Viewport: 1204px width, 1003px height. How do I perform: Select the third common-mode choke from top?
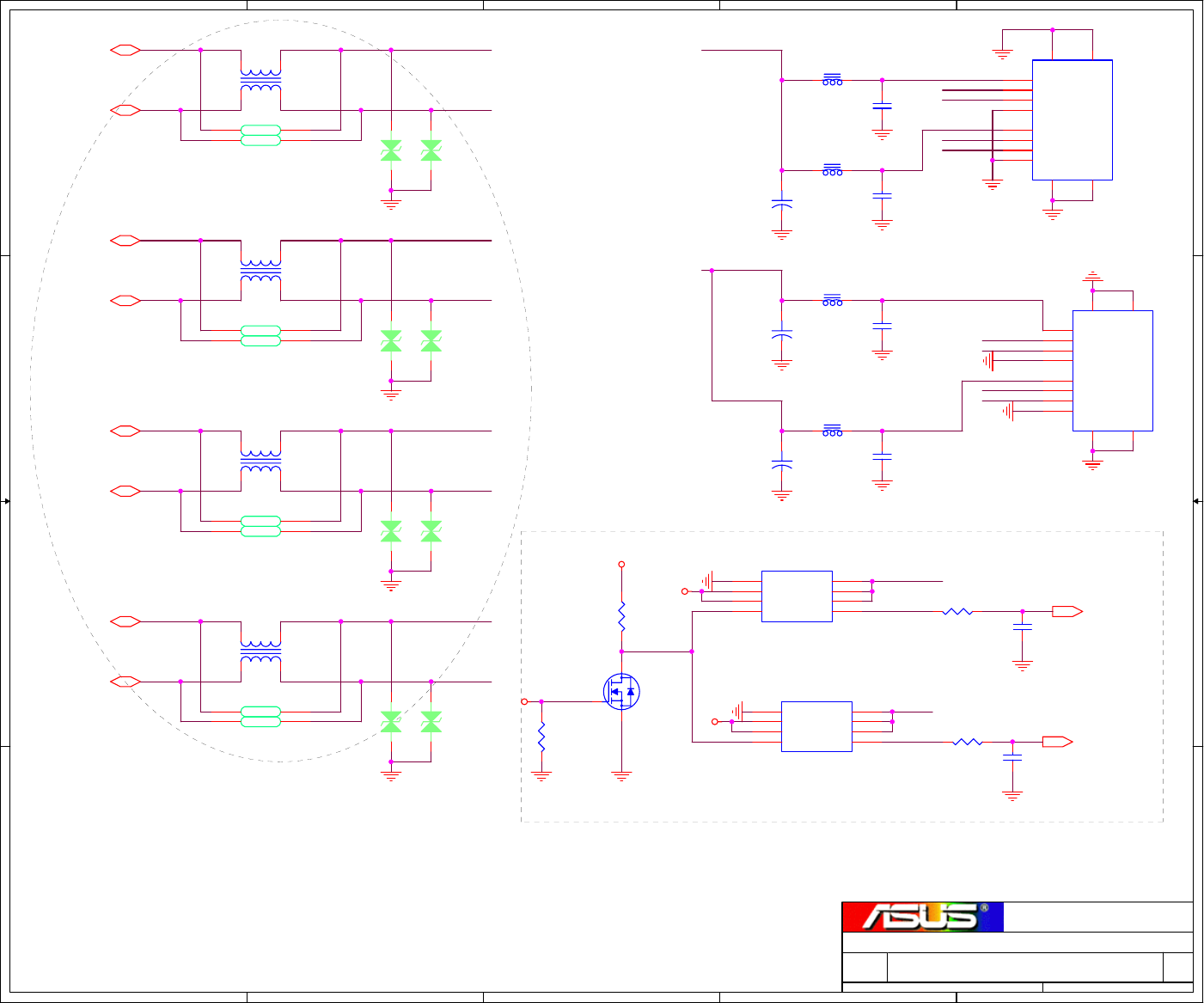coord(260,462)
